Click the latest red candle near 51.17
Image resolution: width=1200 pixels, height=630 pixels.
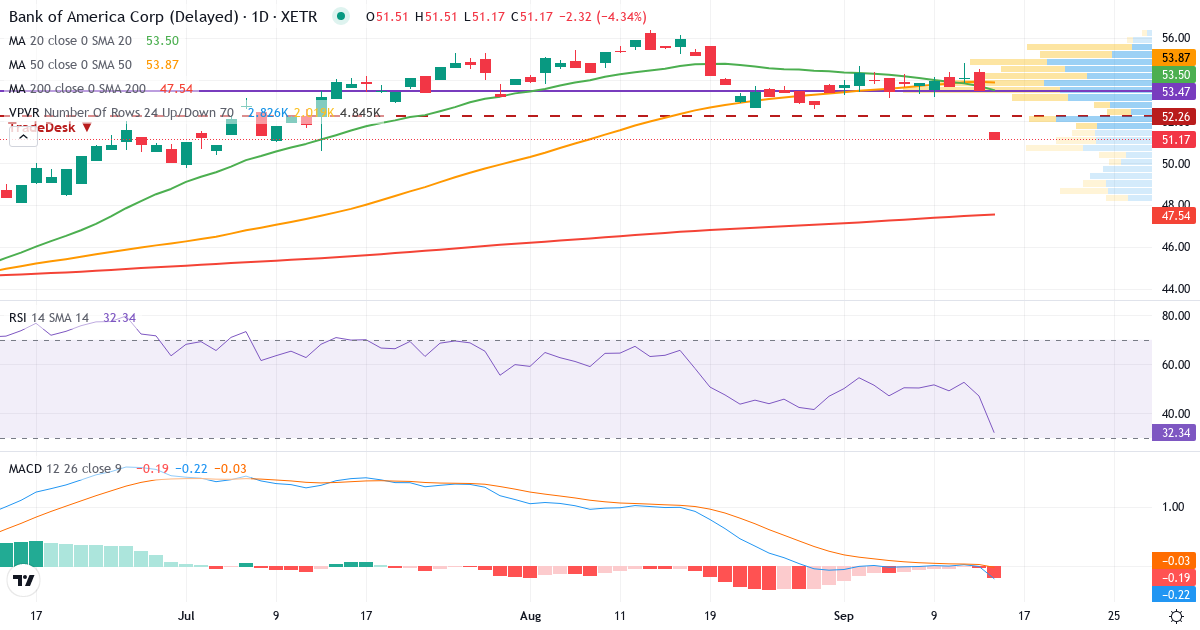click(x=995, y=136)
